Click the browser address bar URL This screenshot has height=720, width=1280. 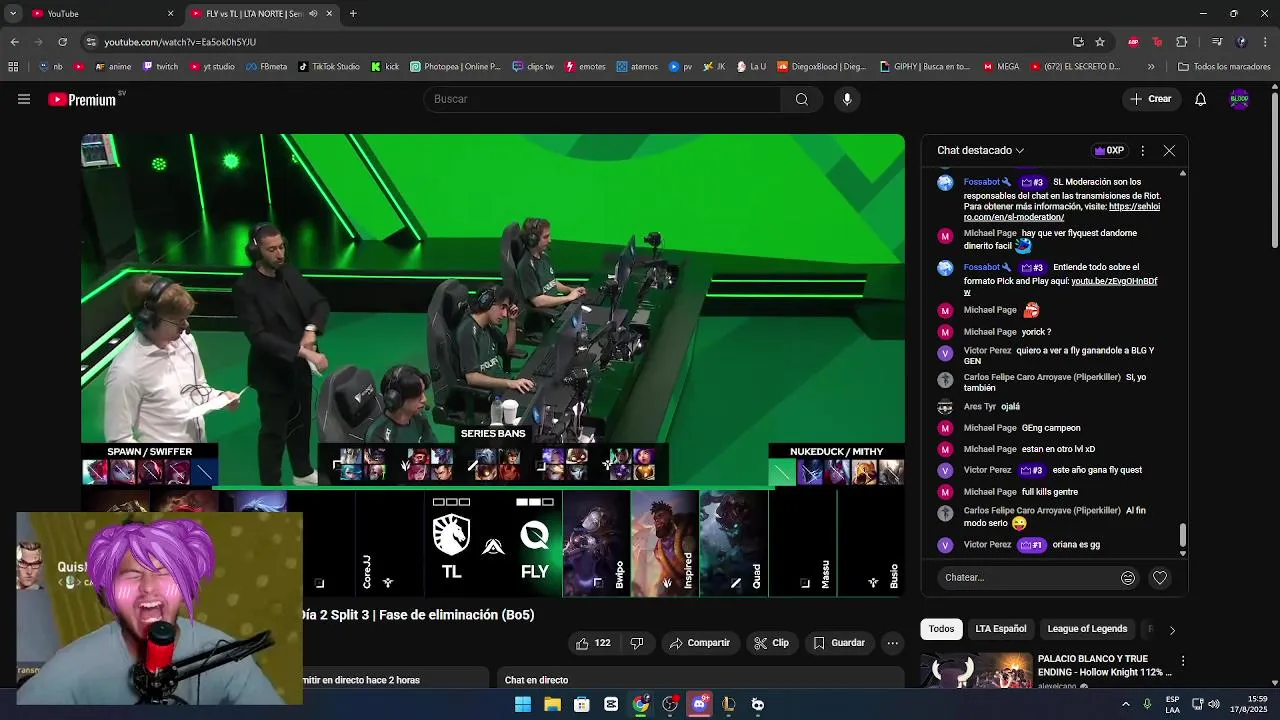[x=180, y=42]
